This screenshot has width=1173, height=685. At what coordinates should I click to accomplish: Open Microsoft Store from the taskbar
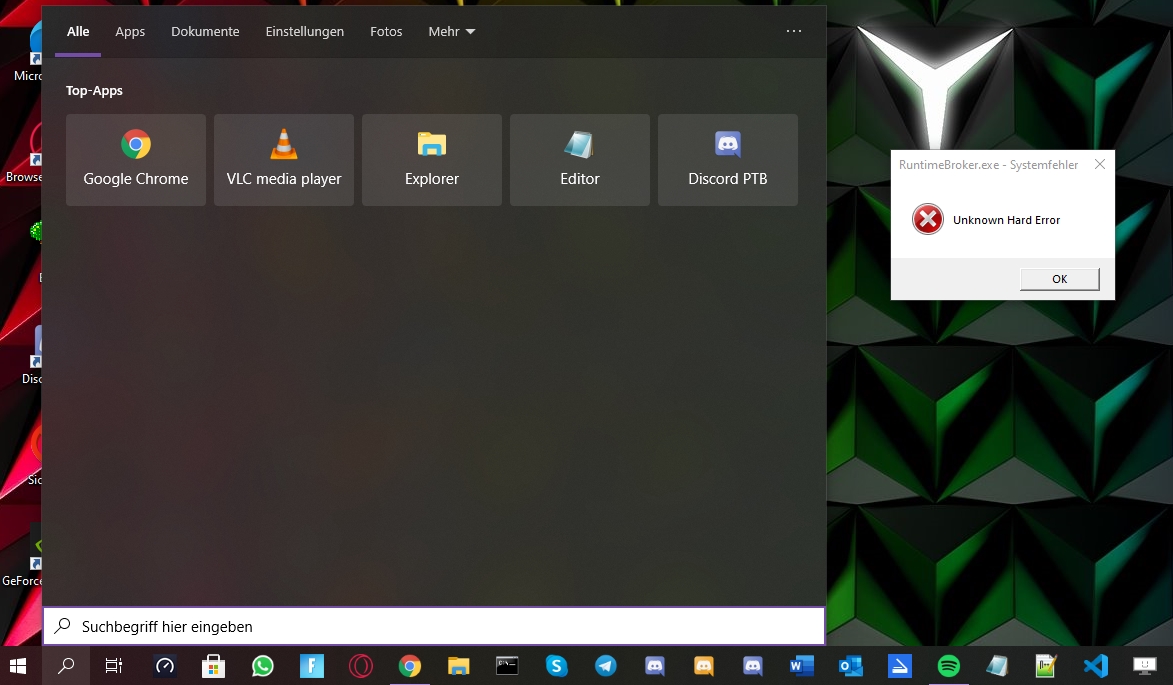click(213, 666)
